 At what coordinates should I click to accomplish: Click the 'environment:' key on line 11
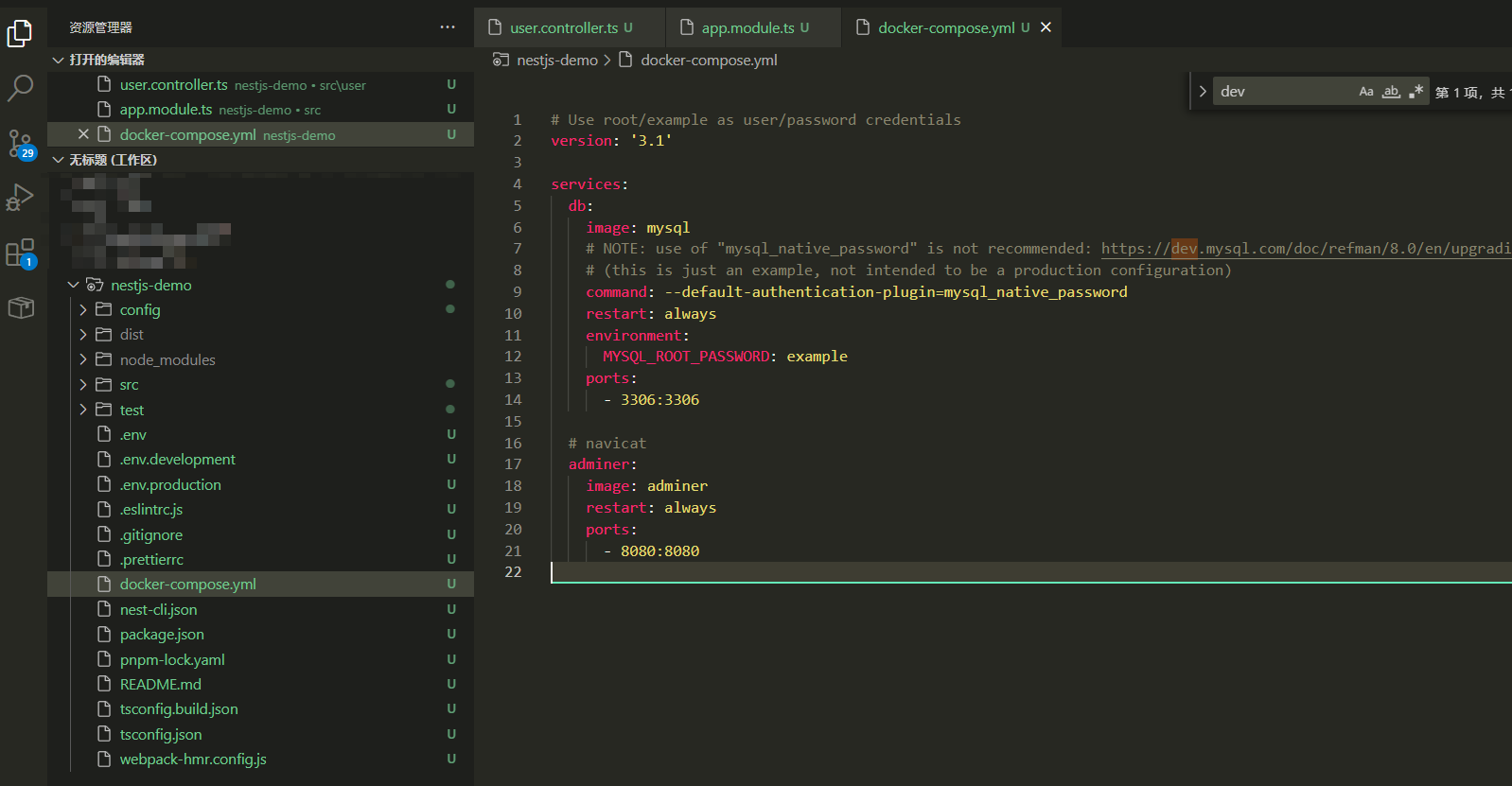coord(637,336)
